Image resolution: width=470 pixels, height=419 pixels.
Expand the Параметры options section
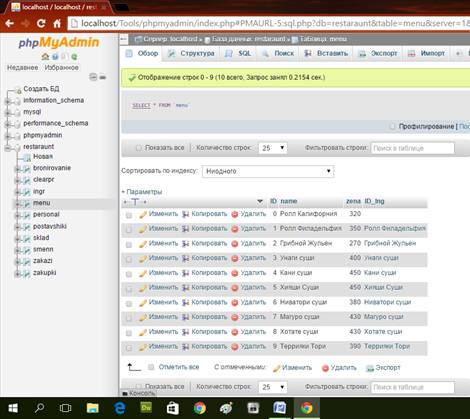click(x=142, y=192)
